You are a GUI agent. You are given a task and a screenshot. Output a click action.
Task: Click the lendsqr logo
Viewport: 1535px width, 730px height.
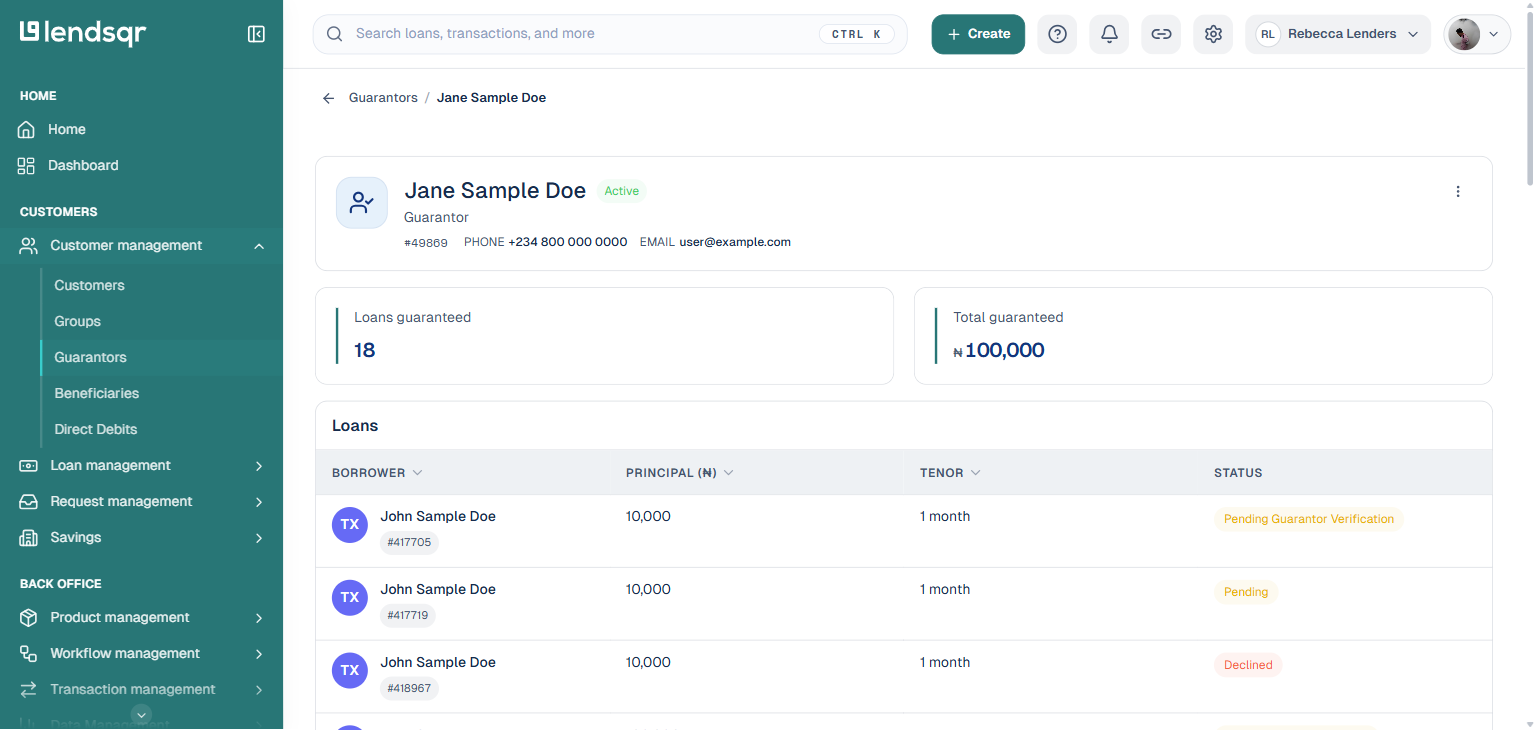point(83,33)
